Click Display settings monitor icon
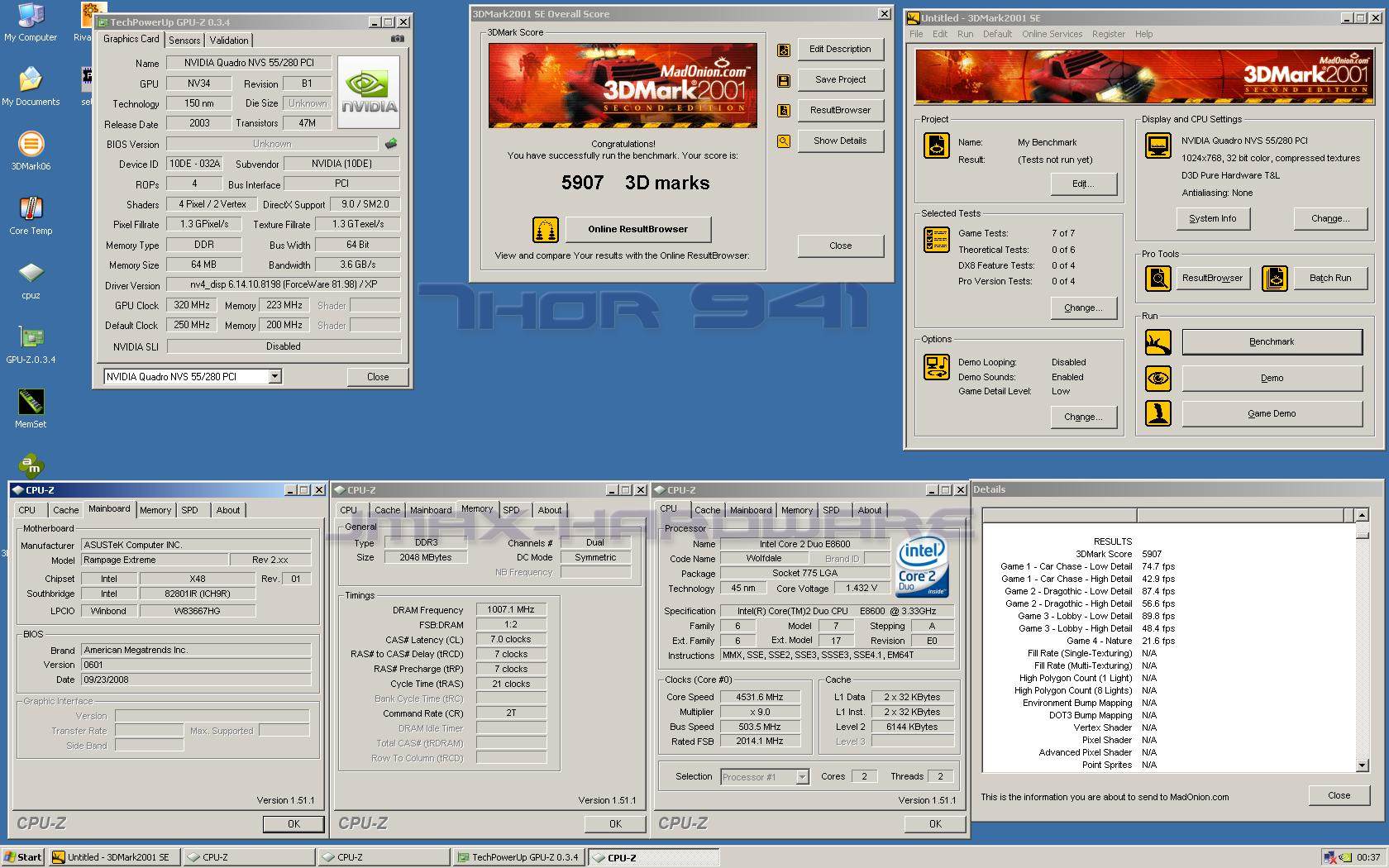This screenshot has height=868, width=1389. pyautogui.click(x=1158, y=146)
